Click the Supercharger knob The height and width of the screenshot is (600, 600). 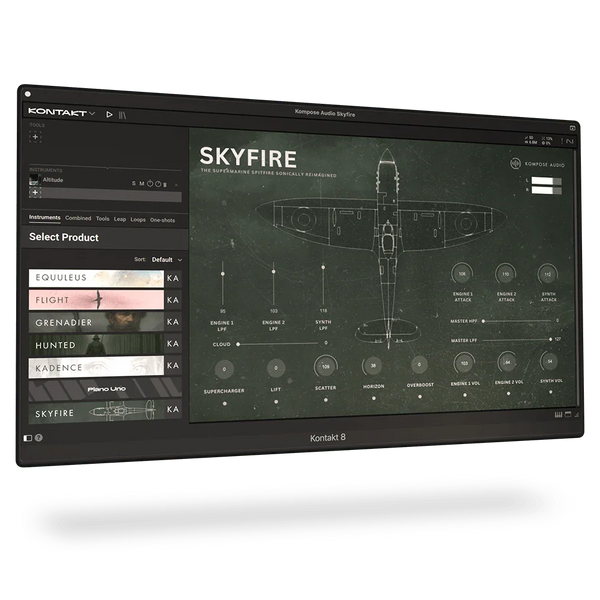coord(224,369)
